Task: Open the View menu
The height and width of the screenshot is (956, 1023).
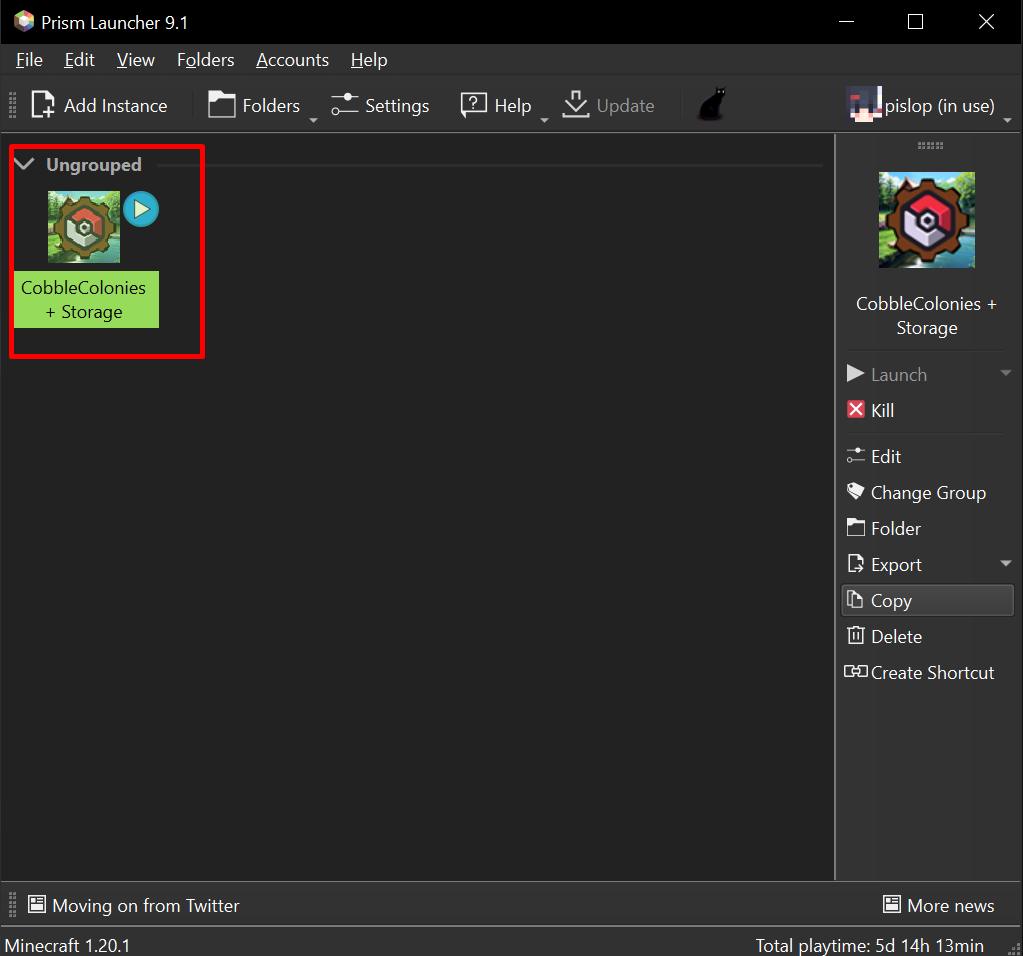Action: click(x=135, y=60)
